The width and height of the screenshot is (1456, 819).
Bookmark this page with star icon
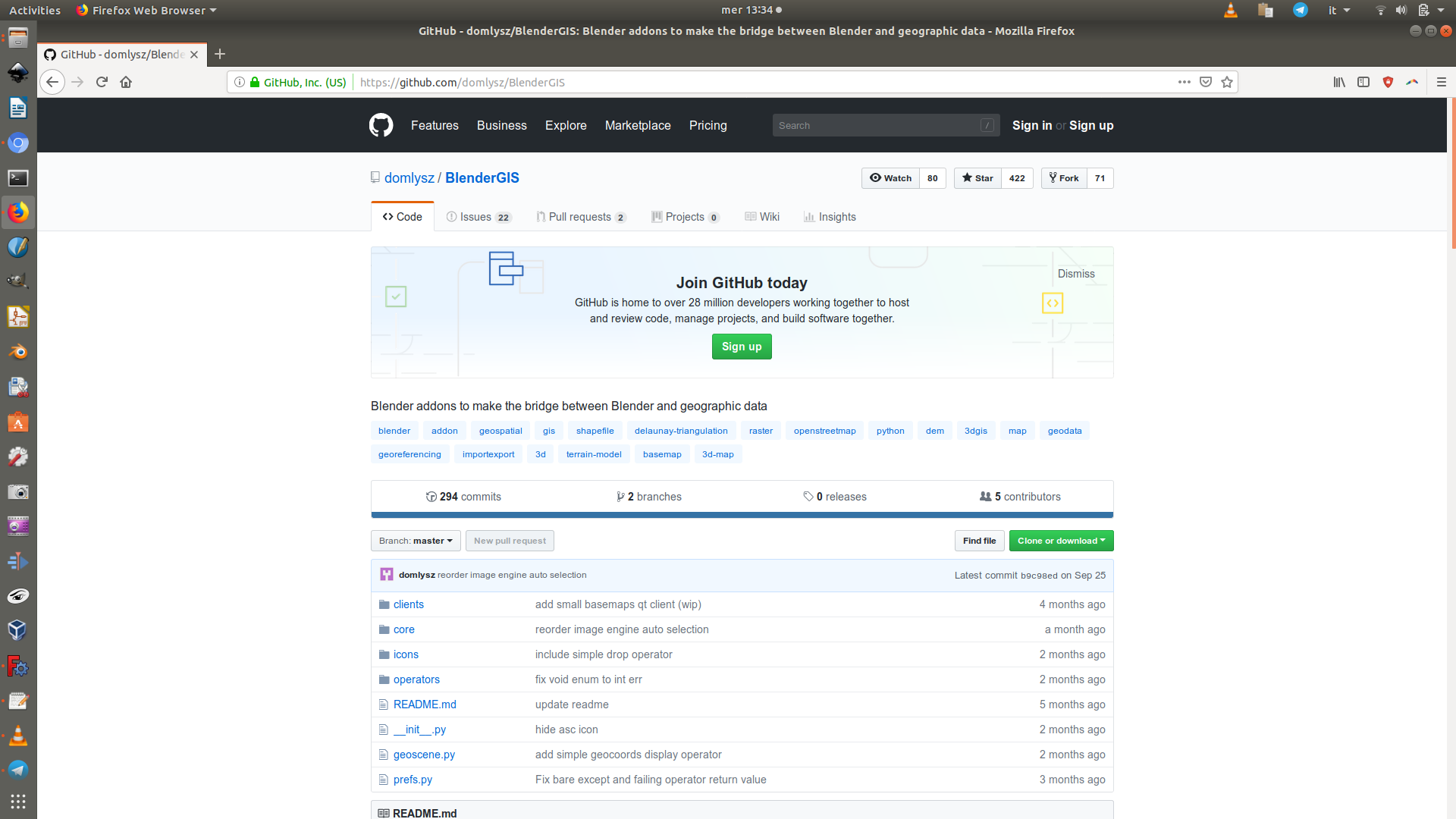pyautogui.click(x=1227, y=82)
